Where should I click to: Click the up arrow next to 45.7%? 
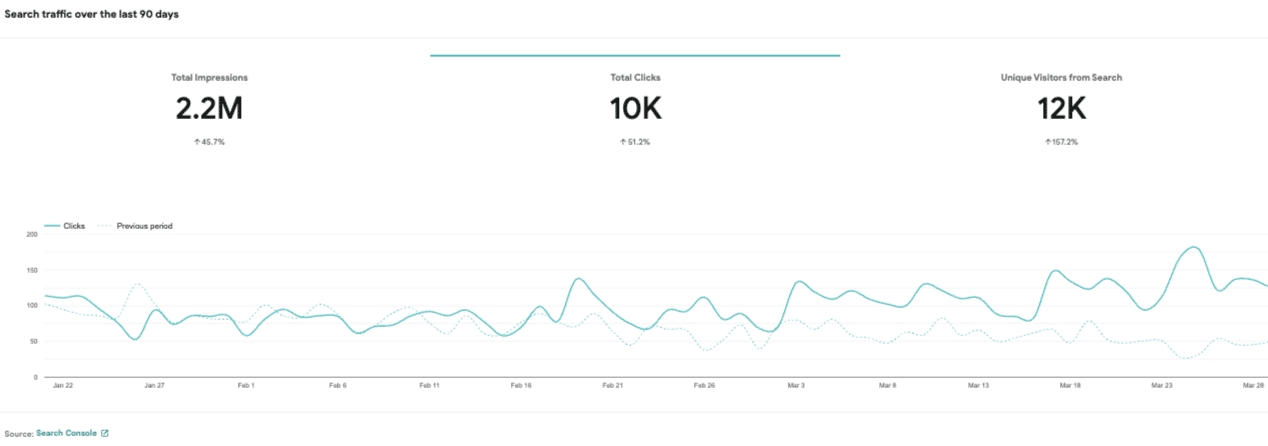[197, 142]
